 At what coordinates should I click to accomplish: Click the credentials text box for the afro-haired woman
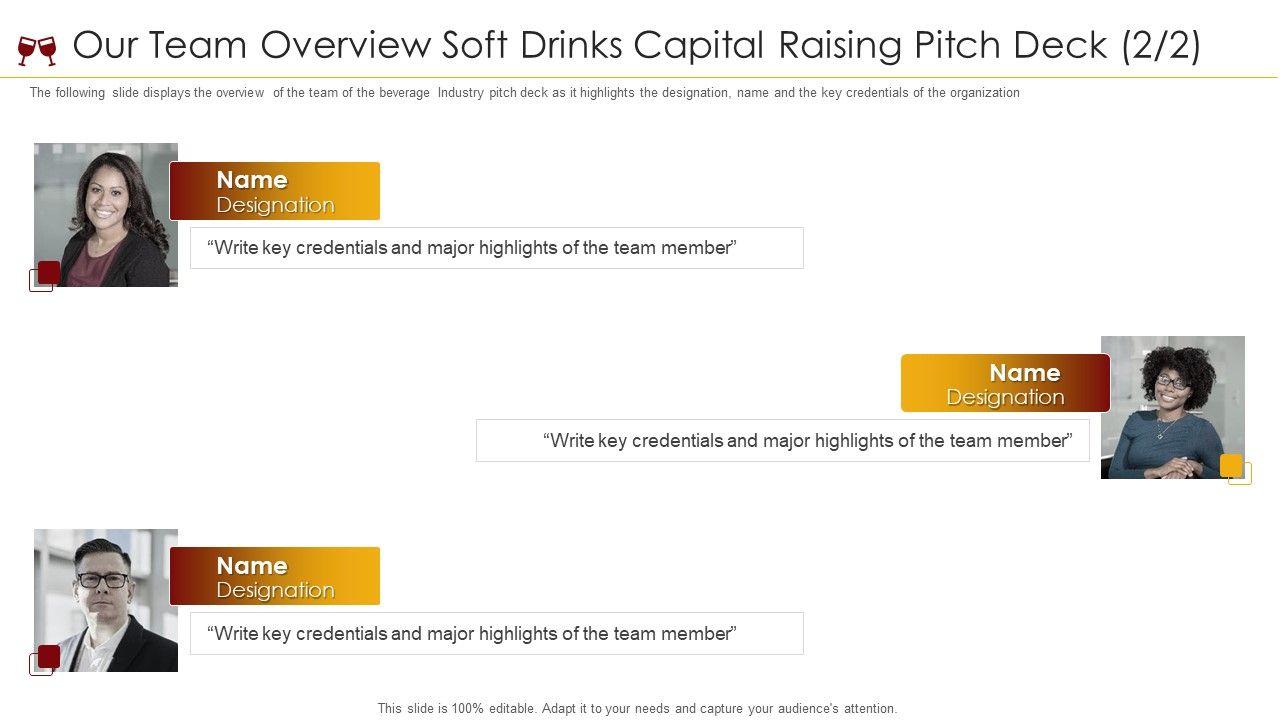783,441
